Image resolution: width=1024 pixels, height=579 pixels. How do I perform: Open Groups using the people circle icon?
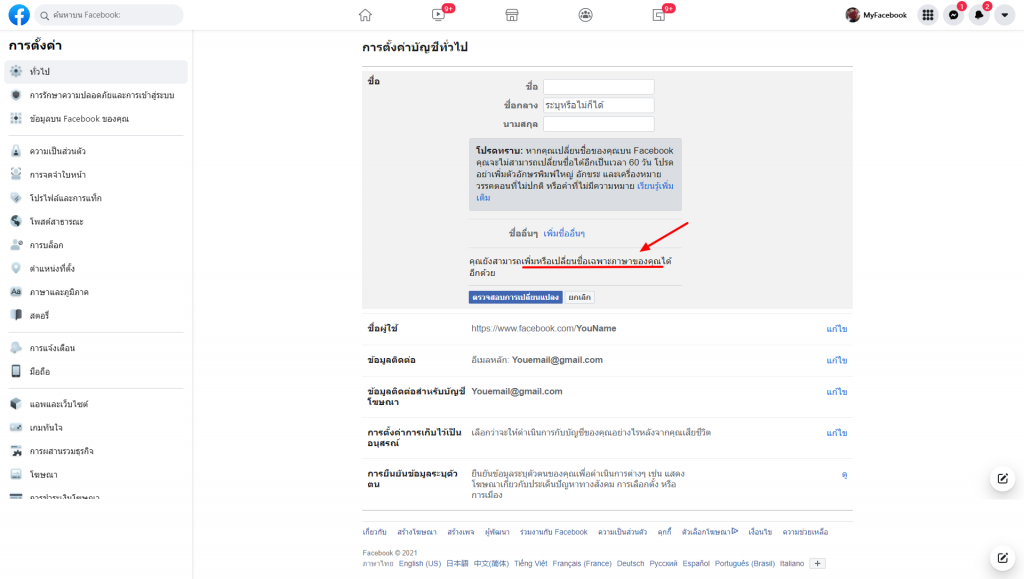[585, 15]
